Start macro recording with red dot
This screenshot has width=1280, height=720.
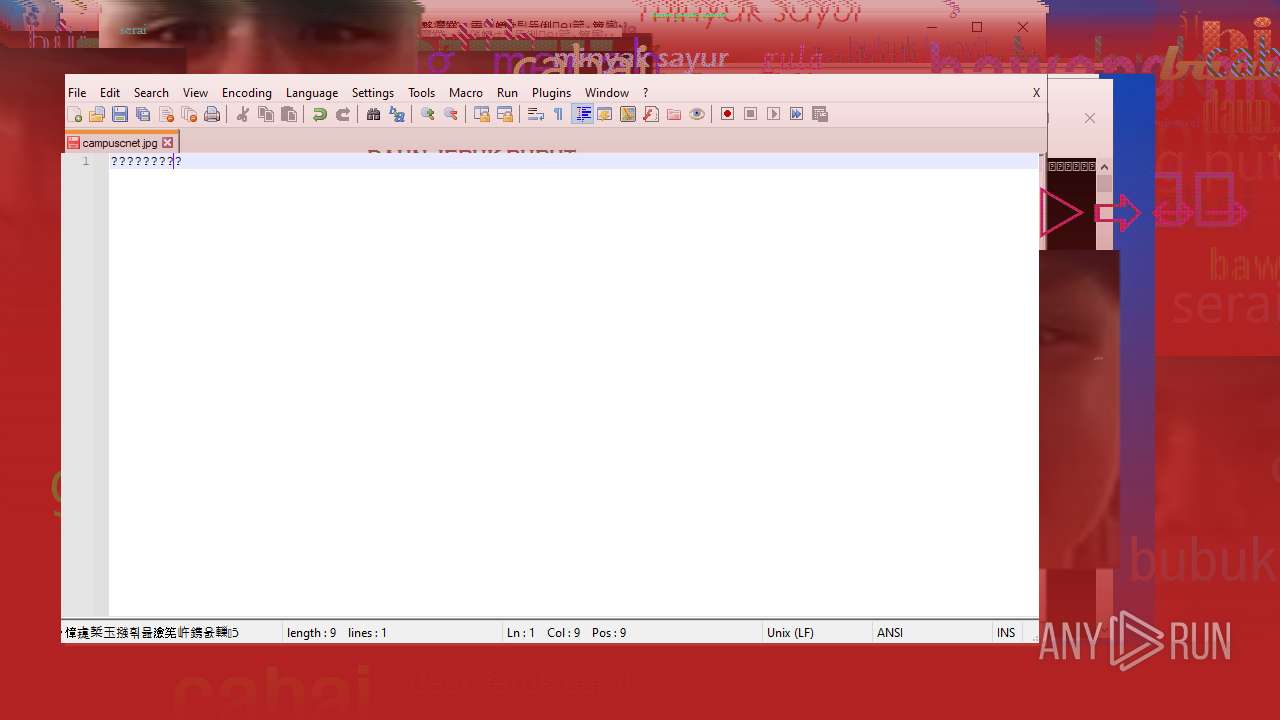click(727, 114)
